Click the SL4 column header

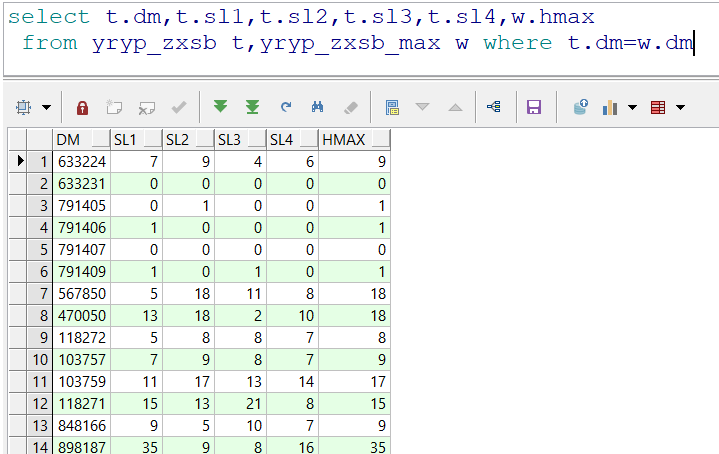[293, 139]
